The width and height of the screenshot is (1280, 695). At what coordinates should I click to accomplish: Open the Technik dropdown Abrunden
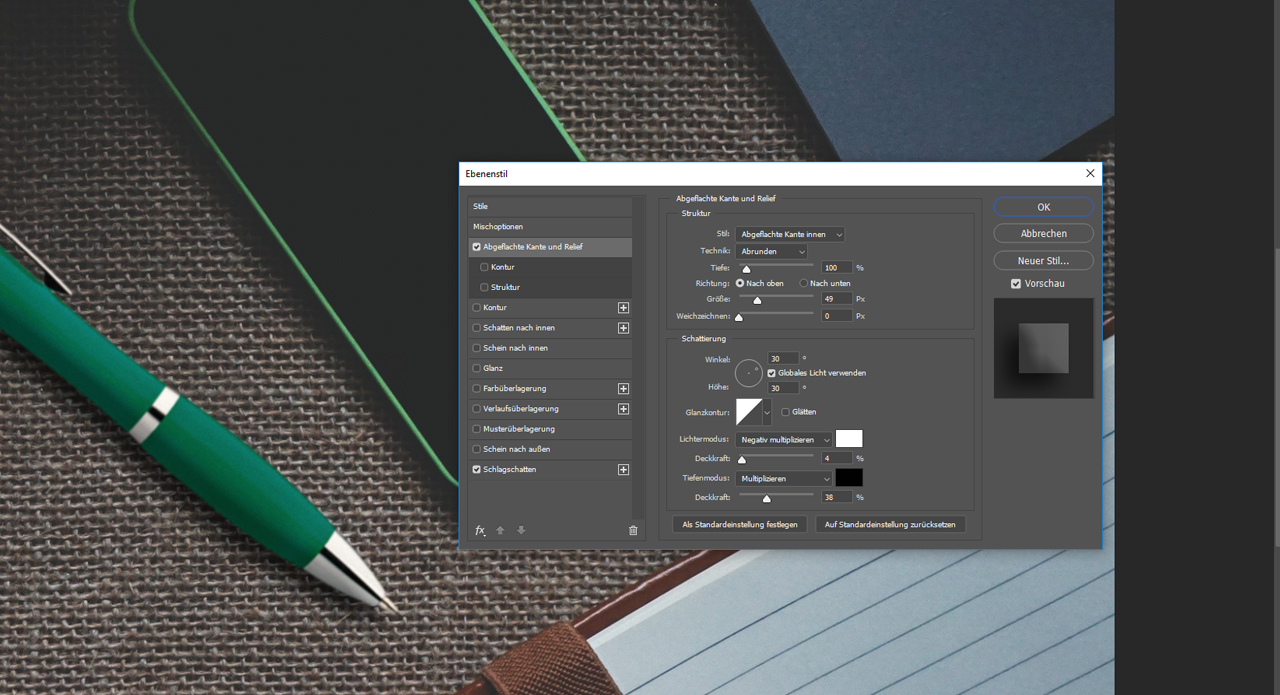[771, 251]
